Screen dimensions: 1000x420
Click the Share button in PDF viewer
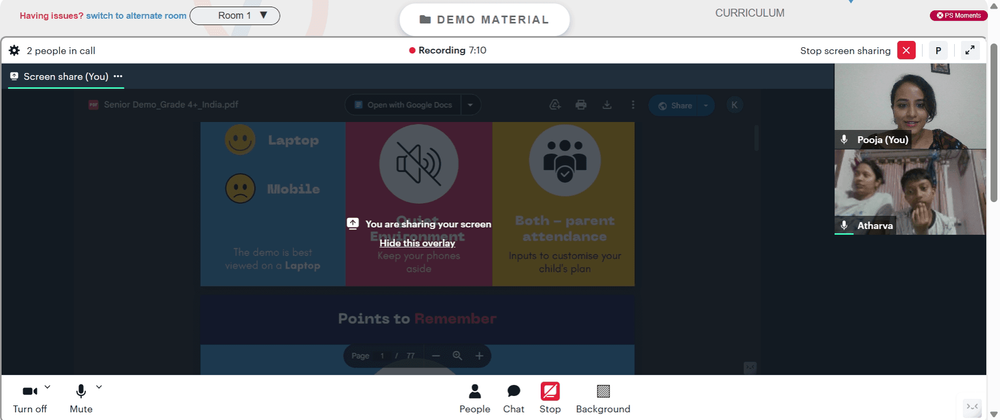tap(675, 106)
